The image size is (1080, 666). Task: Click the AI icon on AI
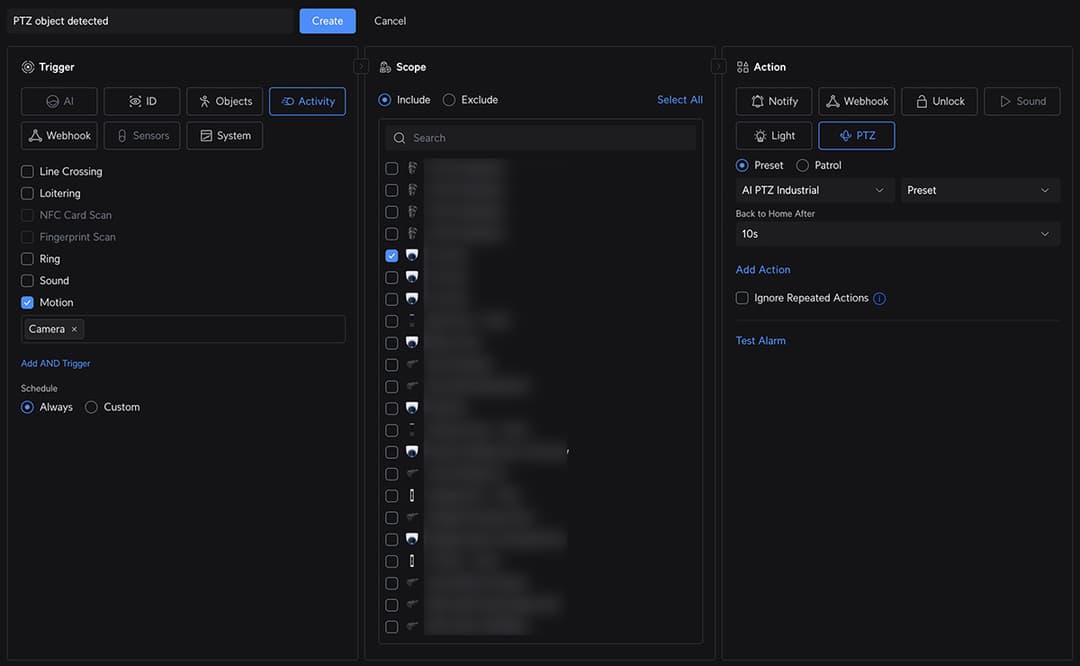click(52, 101)
